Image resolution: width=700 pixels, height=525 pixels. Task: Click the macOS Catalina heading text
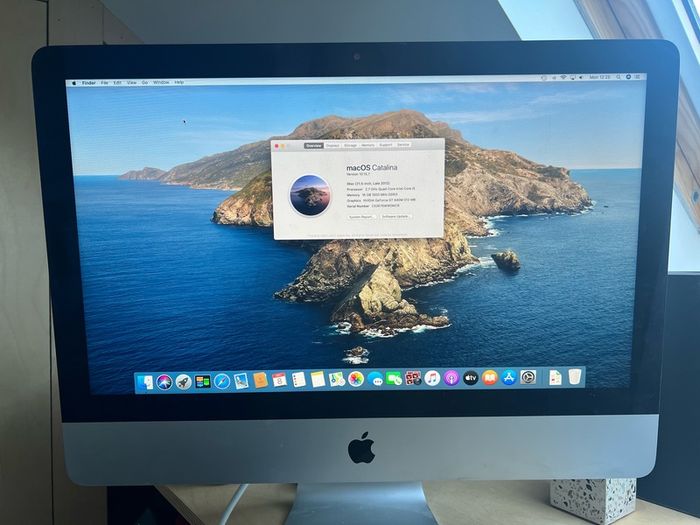click(372, 167)
